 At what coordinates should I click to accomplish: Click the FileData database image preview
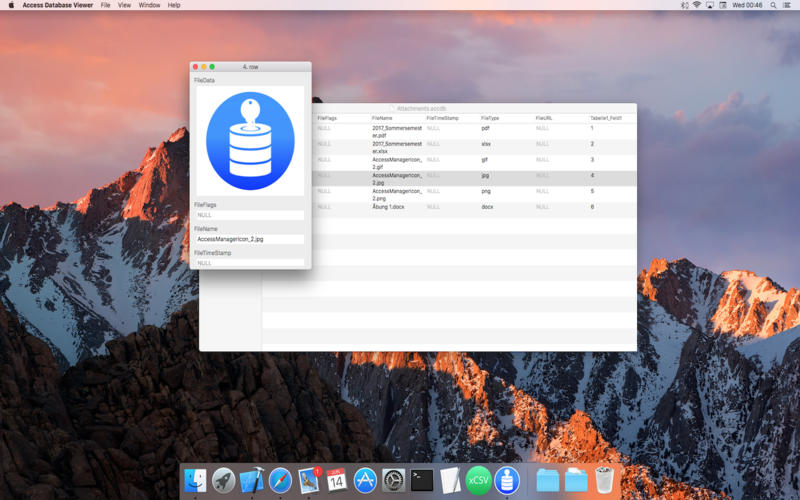tap(250, 141)
